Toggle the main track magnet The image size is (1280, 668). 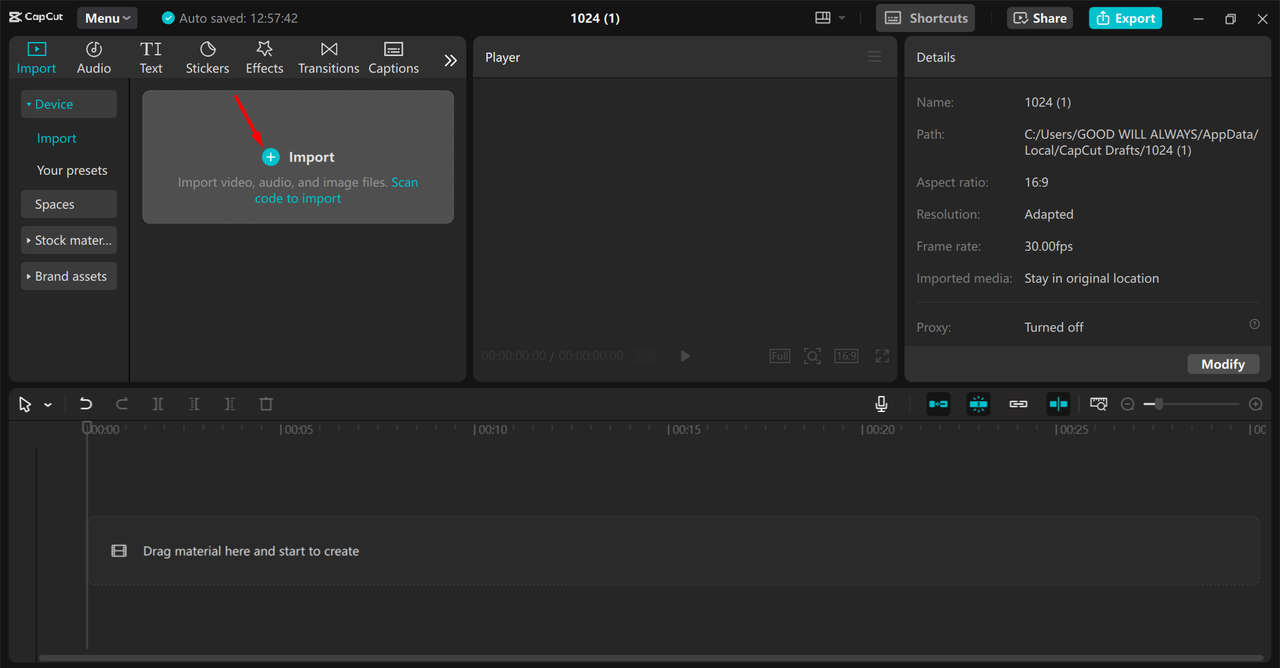938,404
